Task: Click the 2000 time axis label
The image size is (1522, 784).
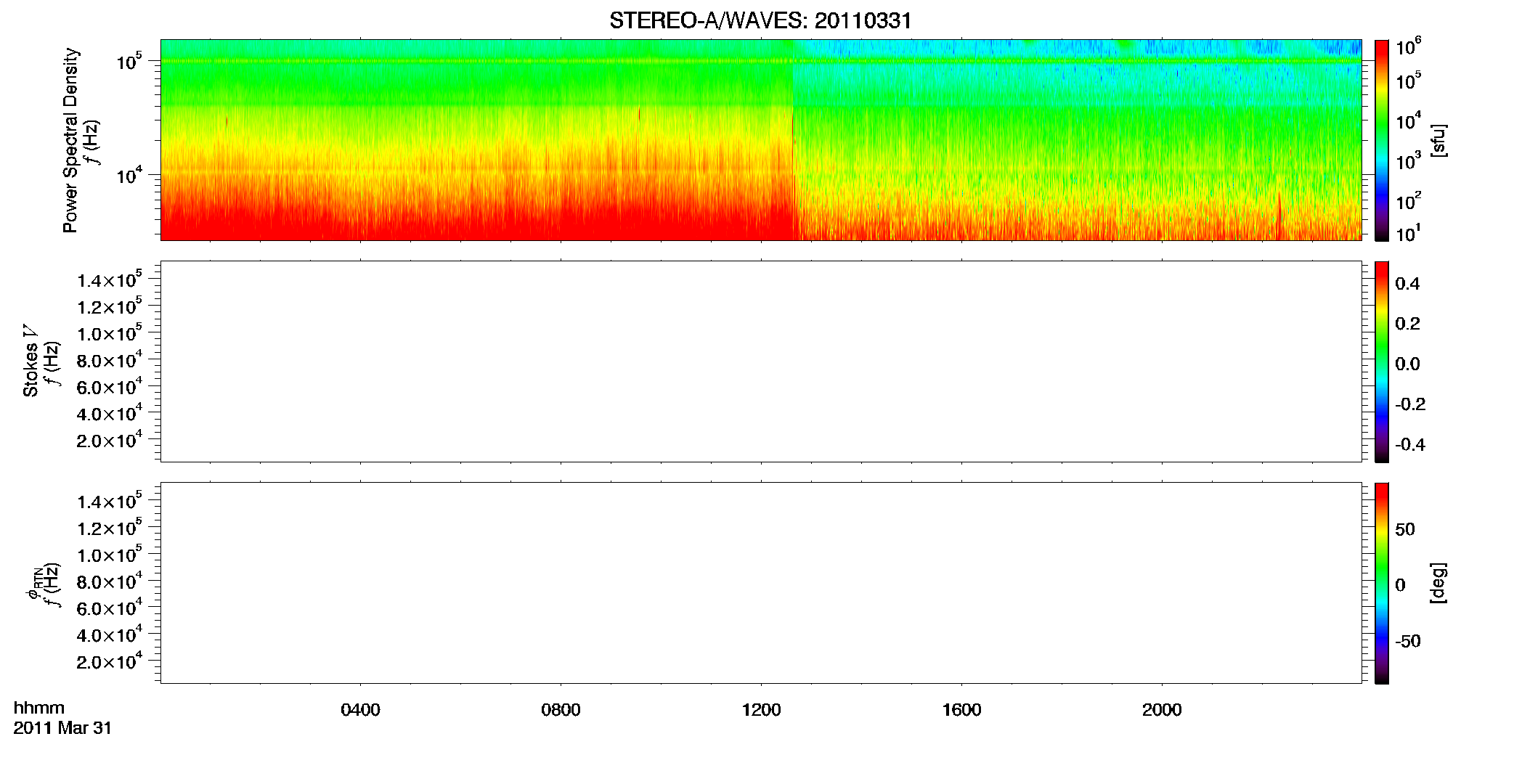Action: [x=1162, y=710]
